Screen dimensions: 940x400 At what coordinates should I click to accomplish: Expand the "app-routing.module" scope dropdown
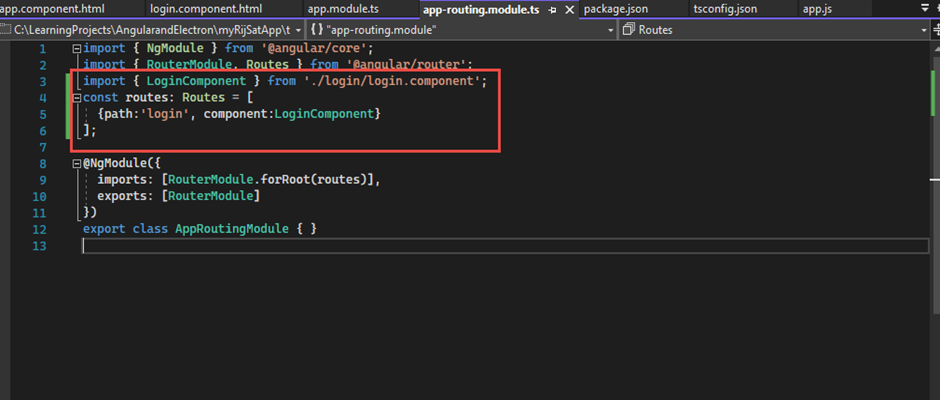610,30
